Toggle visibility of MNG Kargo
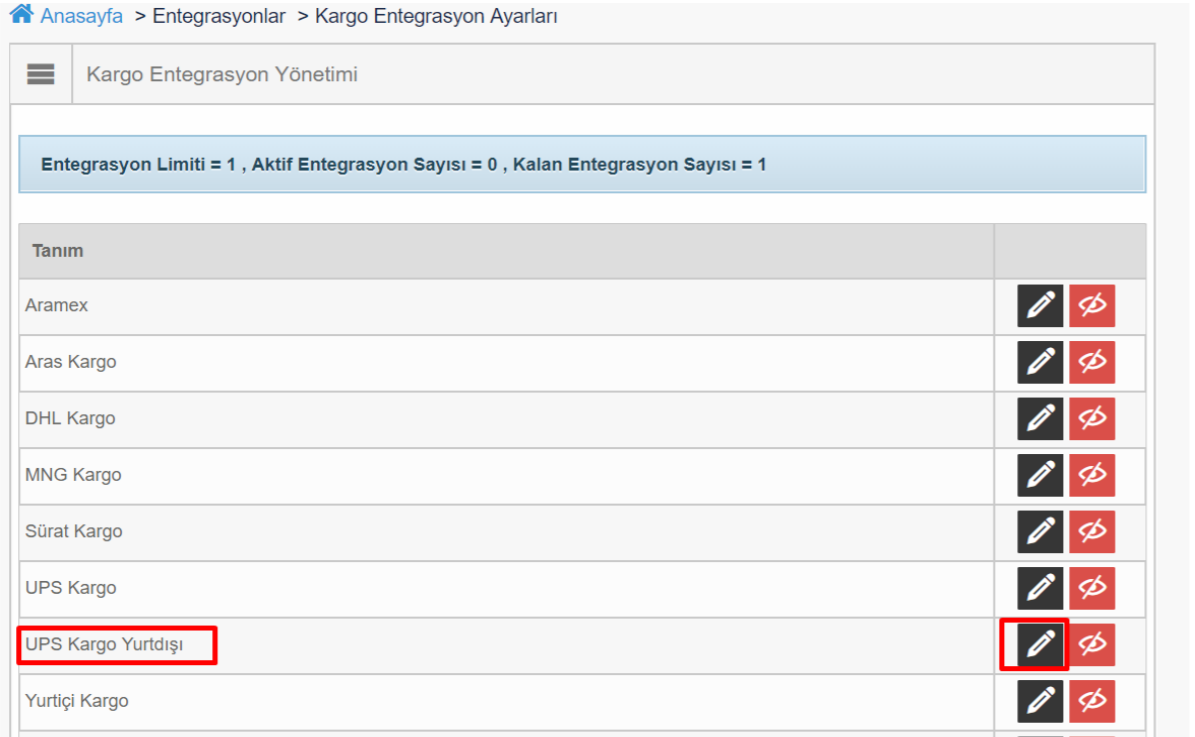Viewport: 1195px width, 737px height. coord(1091,475)
